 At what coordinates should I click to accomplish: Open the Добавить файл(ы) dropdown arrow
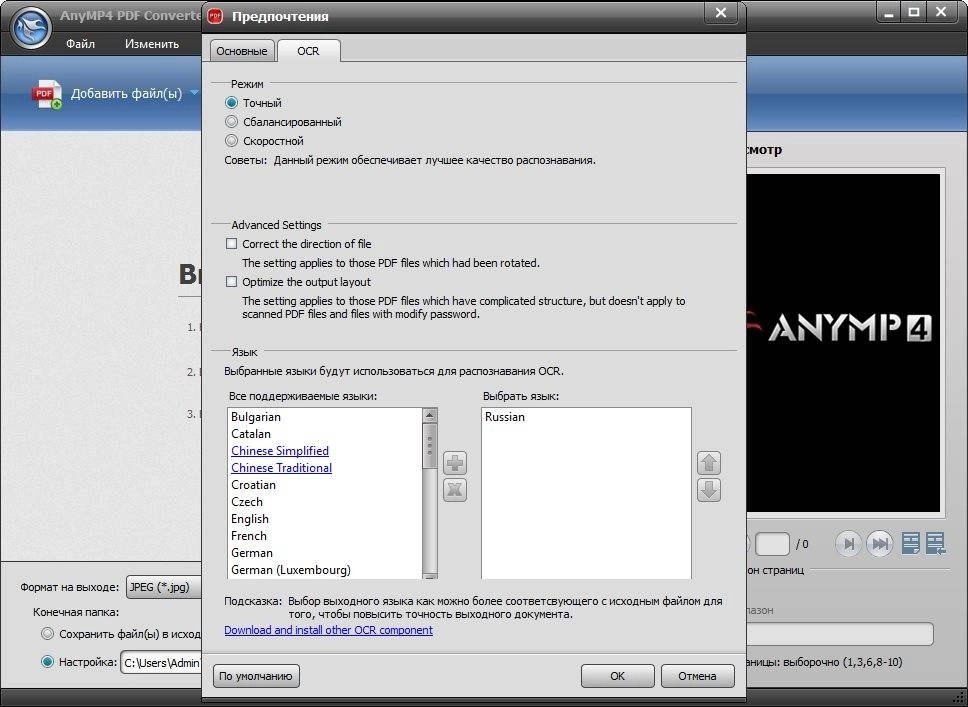coord(194,93)
